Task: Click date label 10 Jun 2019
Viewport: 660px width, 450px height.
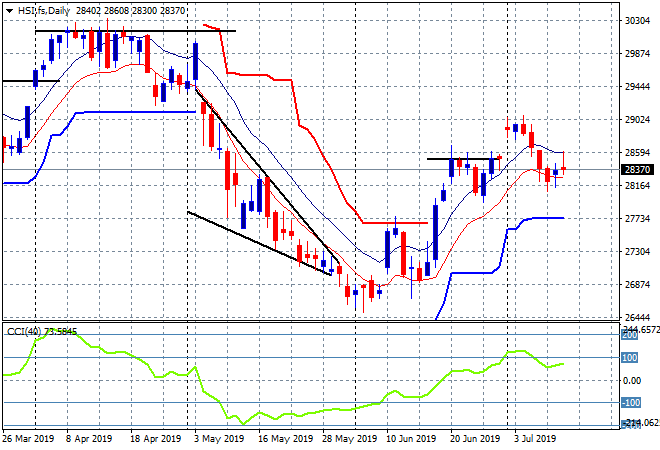Action: 411,439
